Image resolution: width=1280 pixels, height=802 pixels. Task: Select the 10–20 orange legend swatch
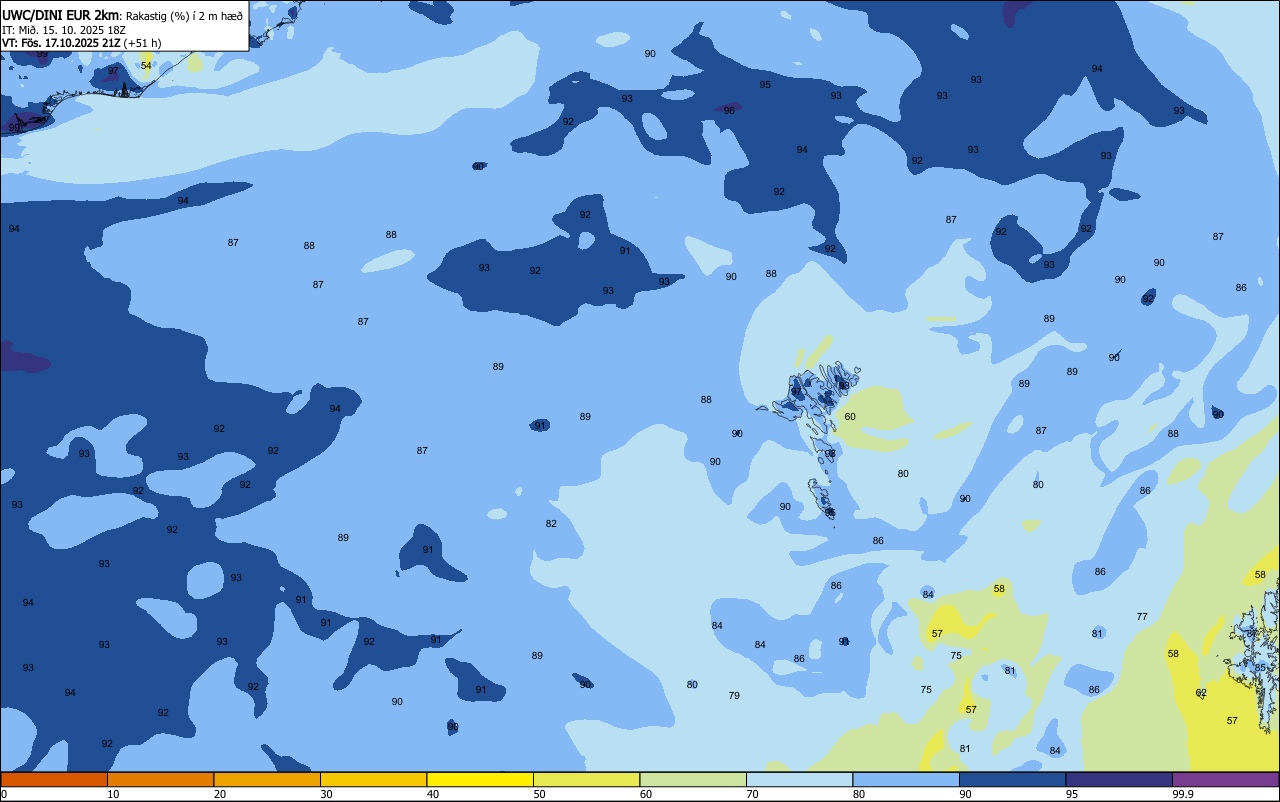tap(160, 779)
